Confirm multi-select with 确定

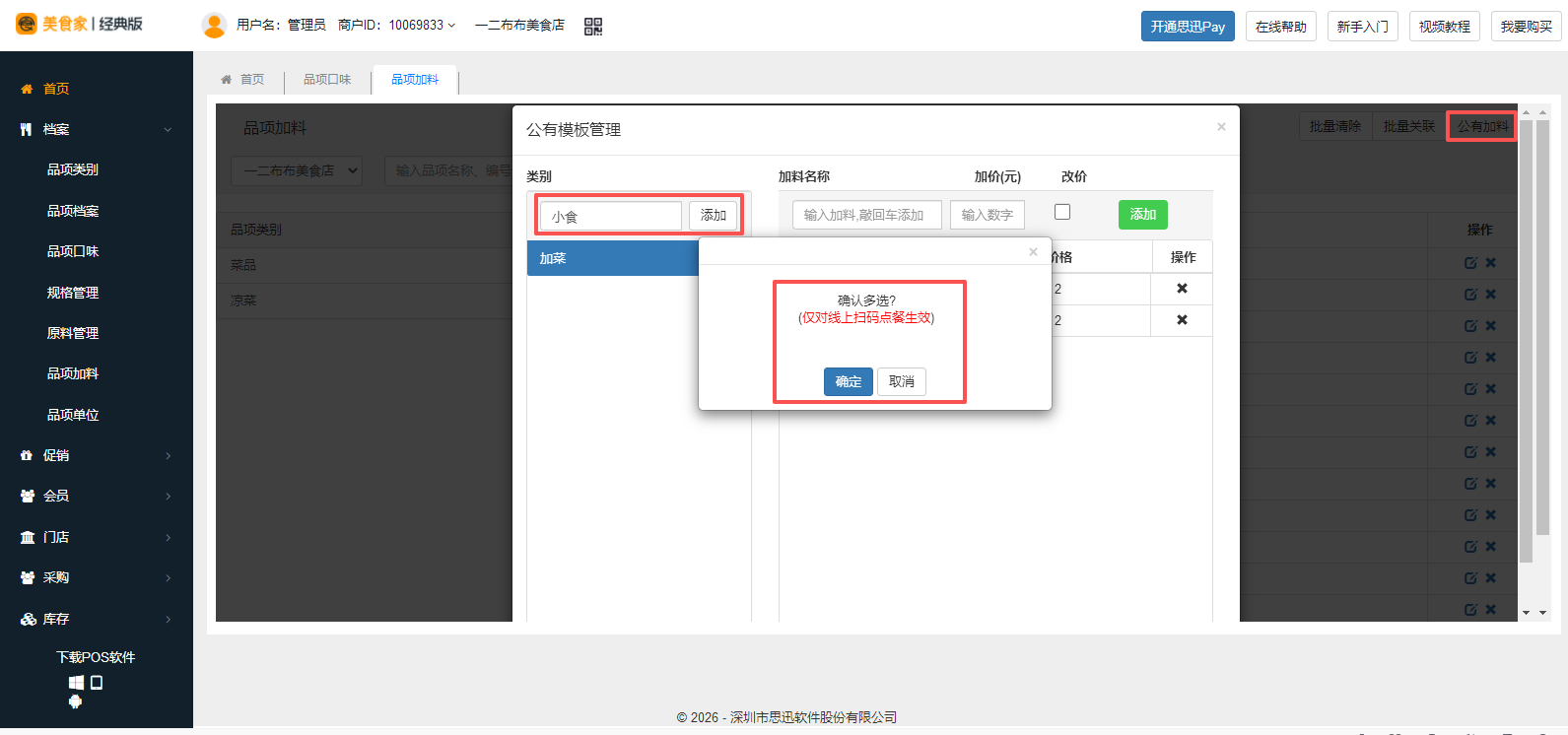click(x=849, y=381)
